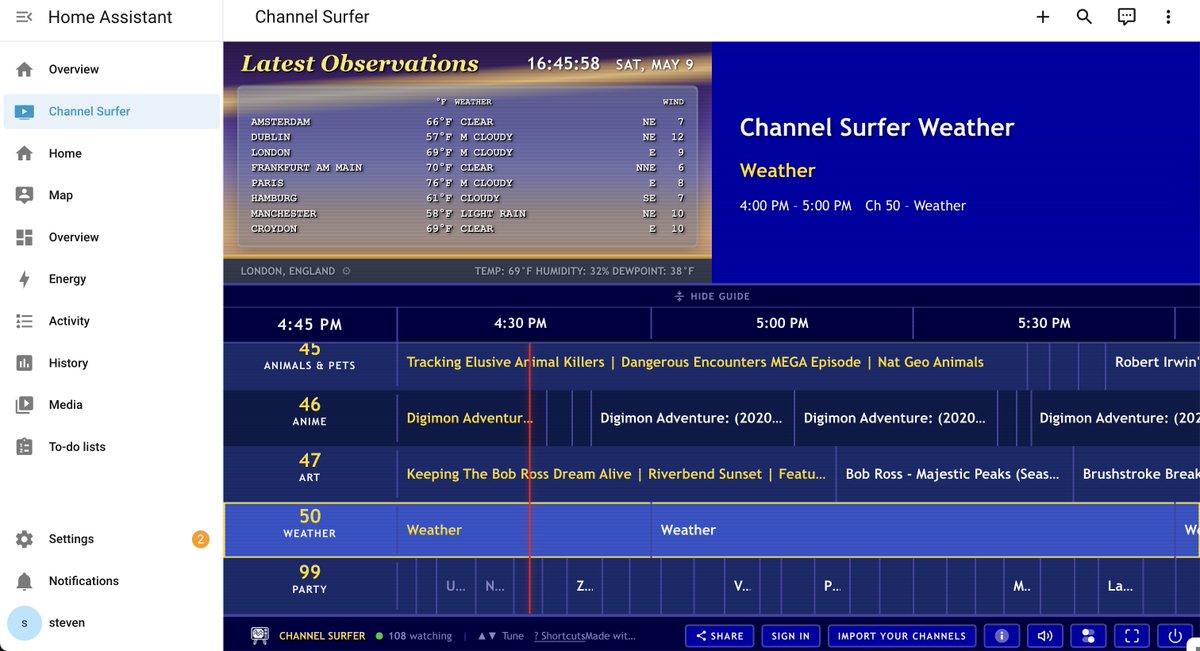Open the Map page

[x=111, y=195]
